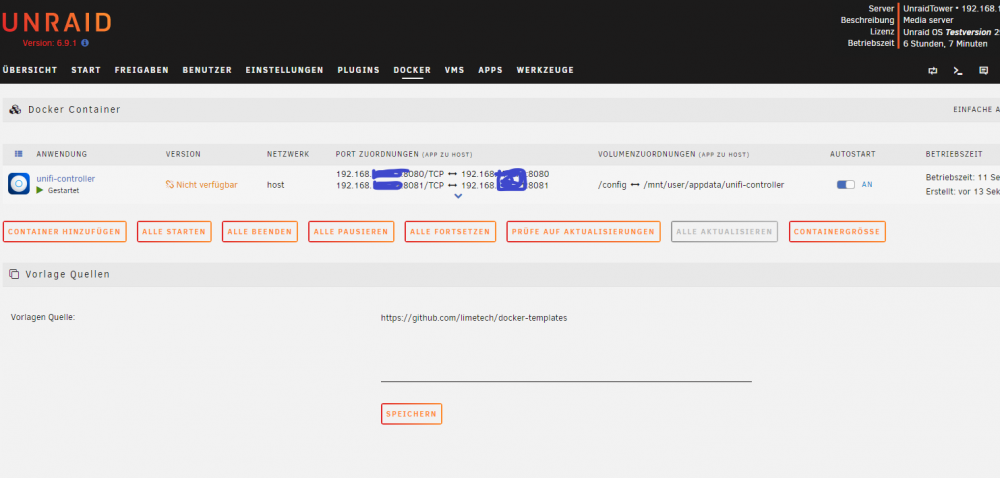The height and width of the screenshot is (478, 1000).
Task: Click the Speichern button
Action: point(411,414)
